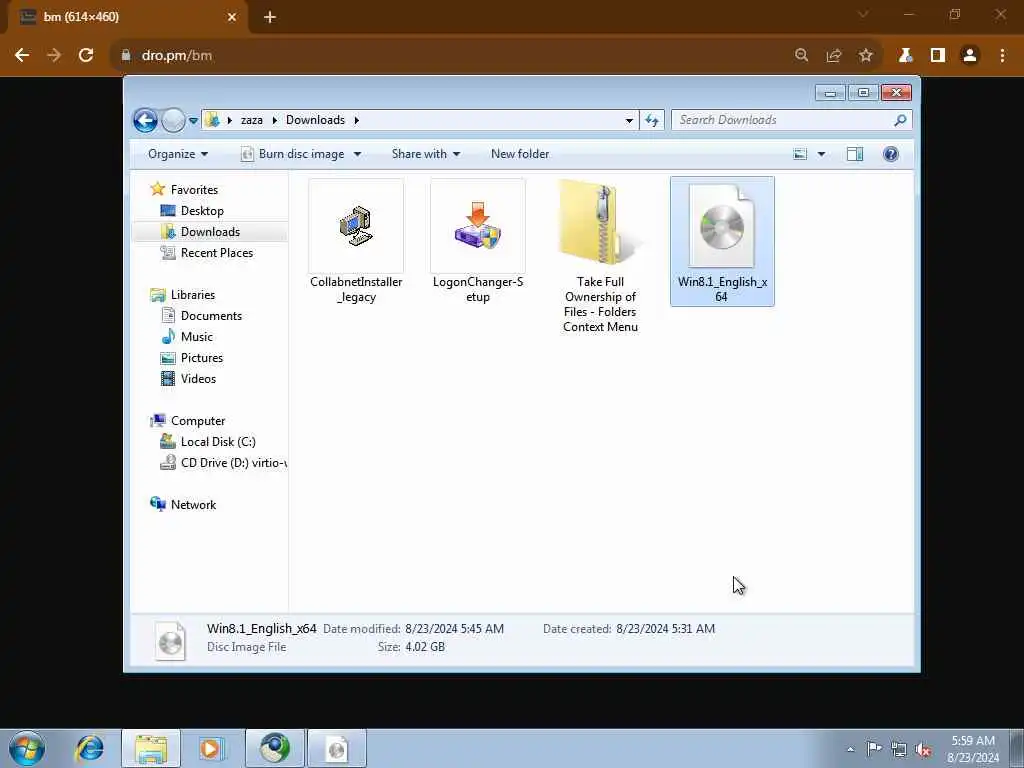
Task: Toggle the browser side panel
Action: (x=938, y=56)
